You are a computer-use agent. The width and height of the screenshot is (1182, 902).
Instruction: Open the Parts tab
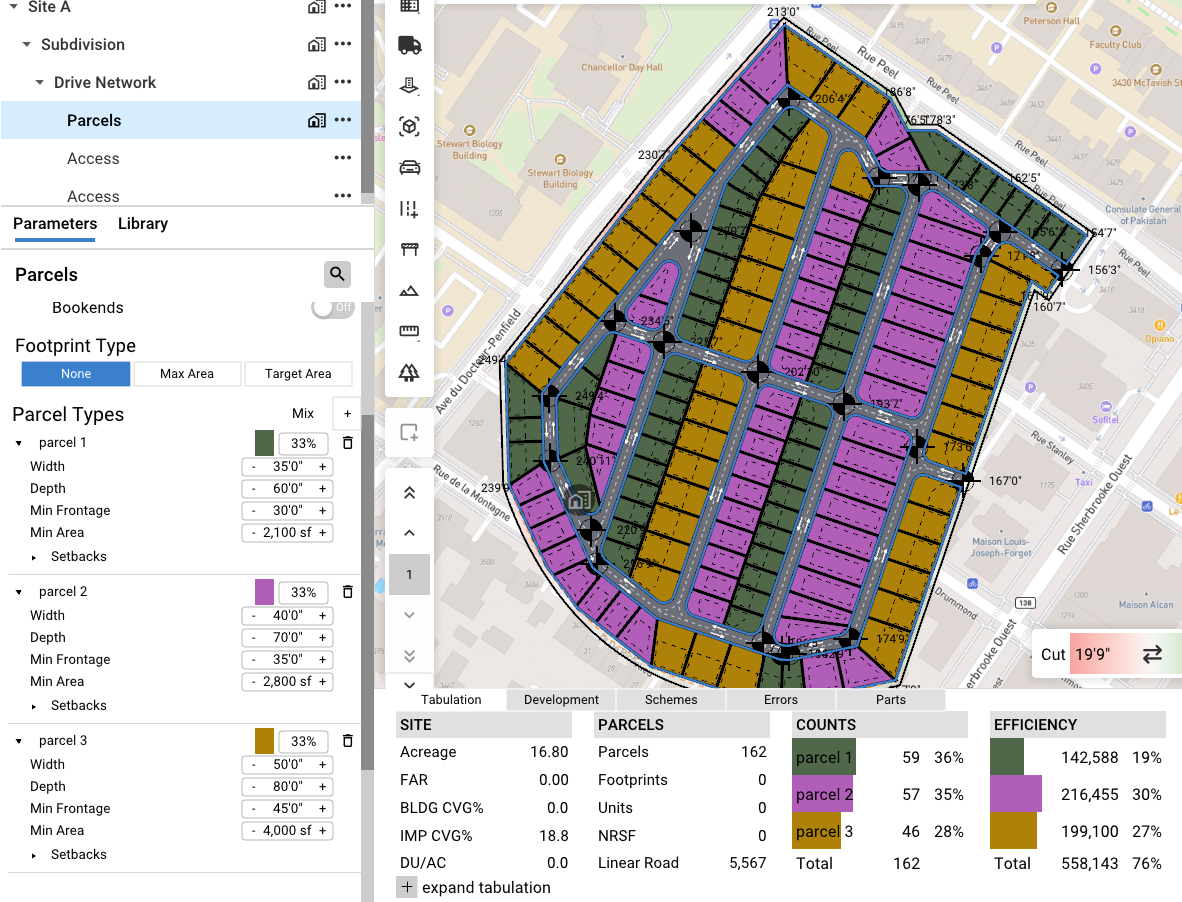click(x=890, y=699)
